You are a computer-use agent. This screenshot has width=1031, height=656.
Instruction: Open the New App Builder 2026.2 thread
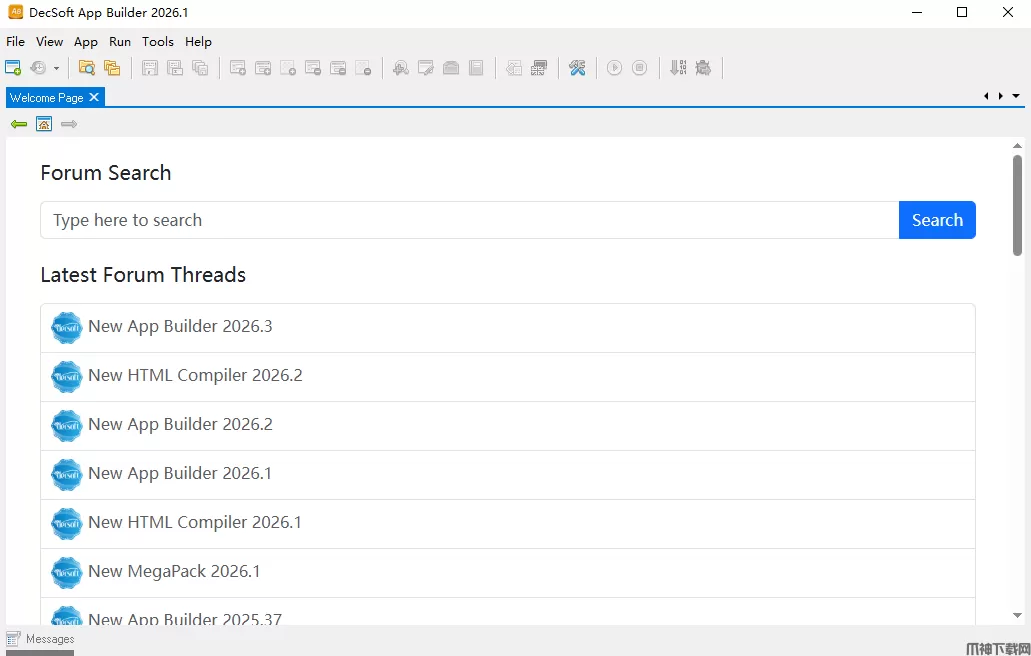click(508, 426)
